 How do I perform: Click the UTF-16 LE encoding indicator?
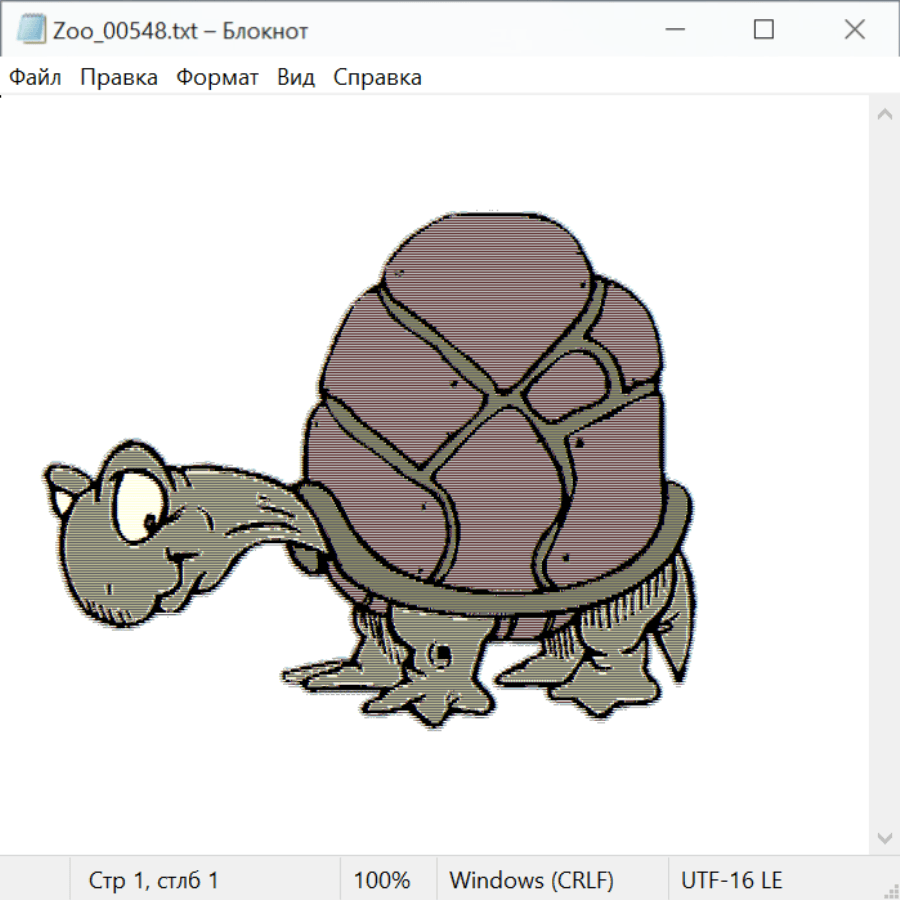pos(731,881)
